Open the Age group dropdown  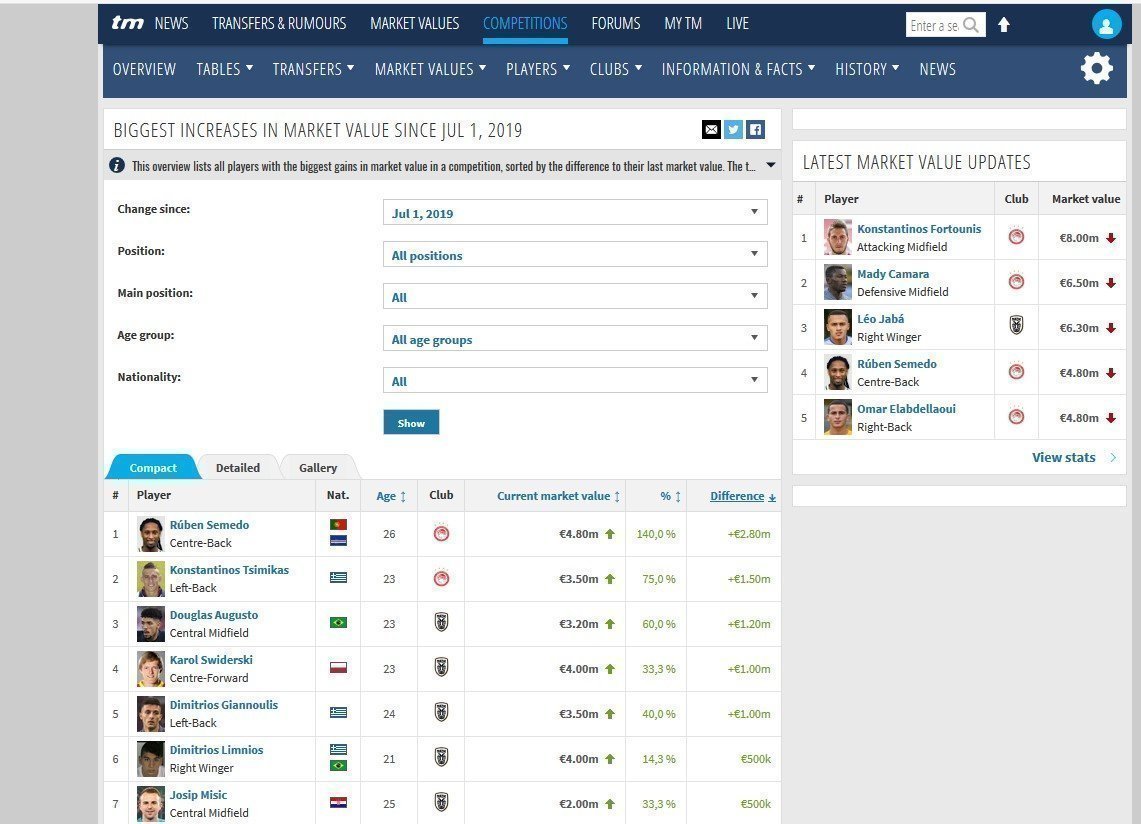point(575,338)
